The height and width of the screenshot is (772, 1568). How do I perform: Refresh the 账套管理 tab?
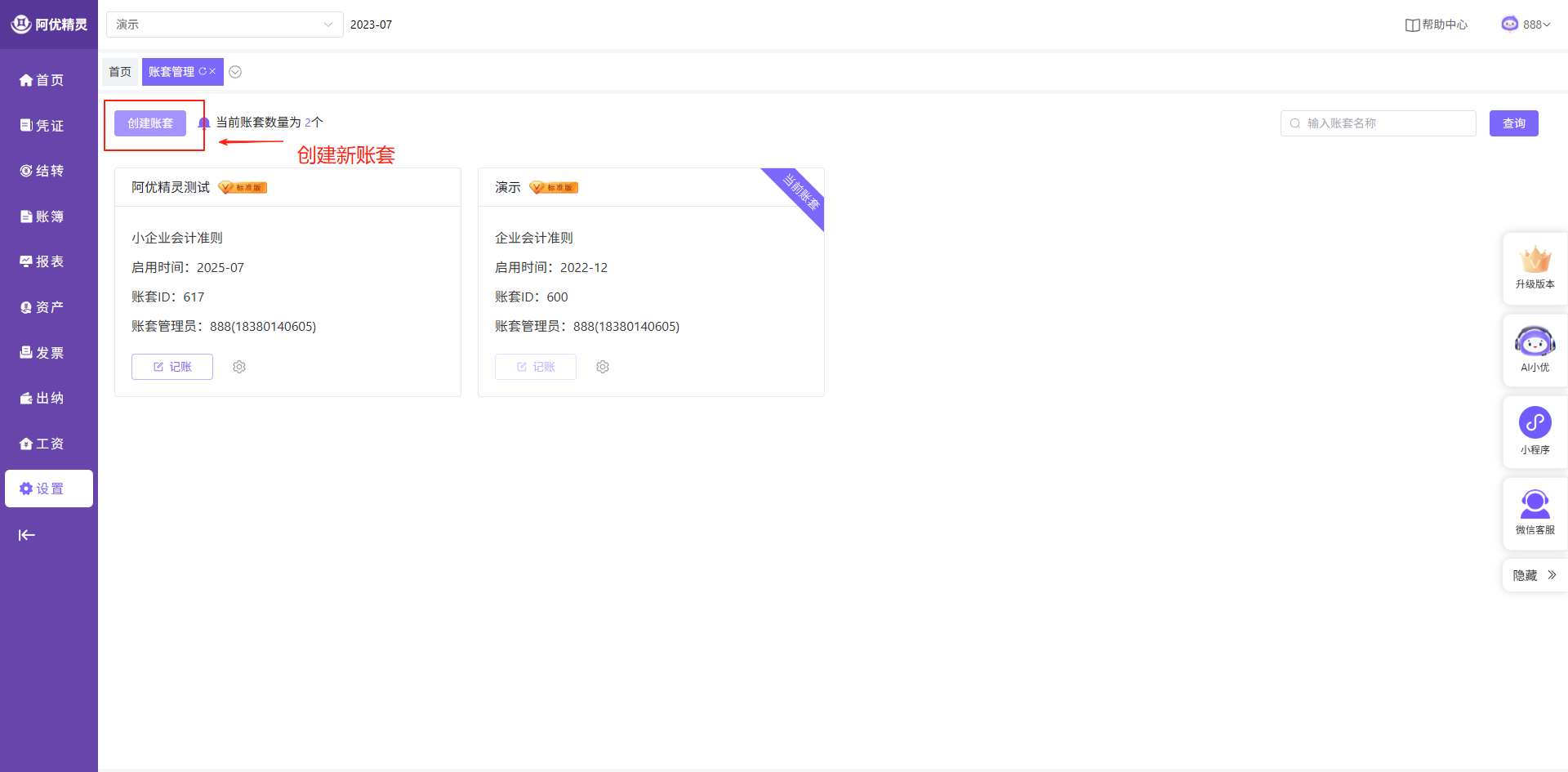tap(203, 72)
